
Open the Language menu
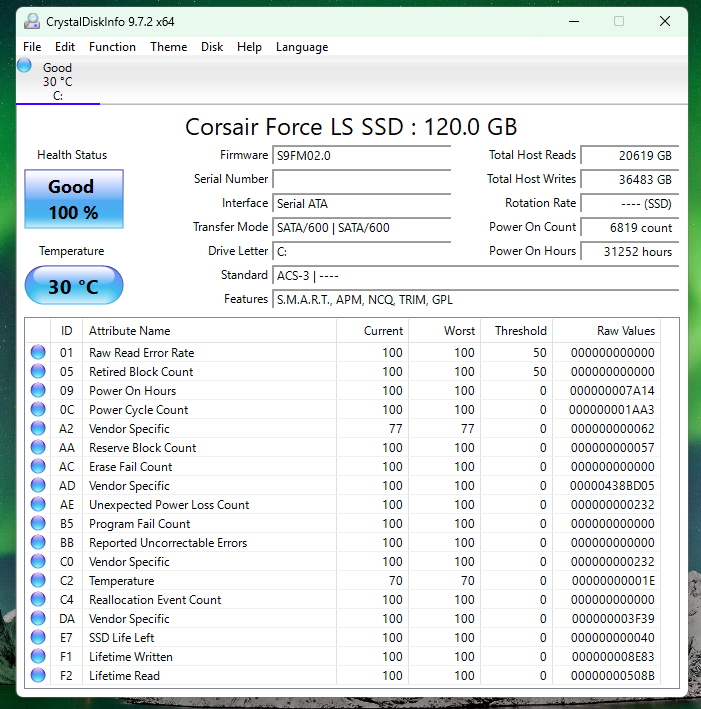(x=301, y=47)
